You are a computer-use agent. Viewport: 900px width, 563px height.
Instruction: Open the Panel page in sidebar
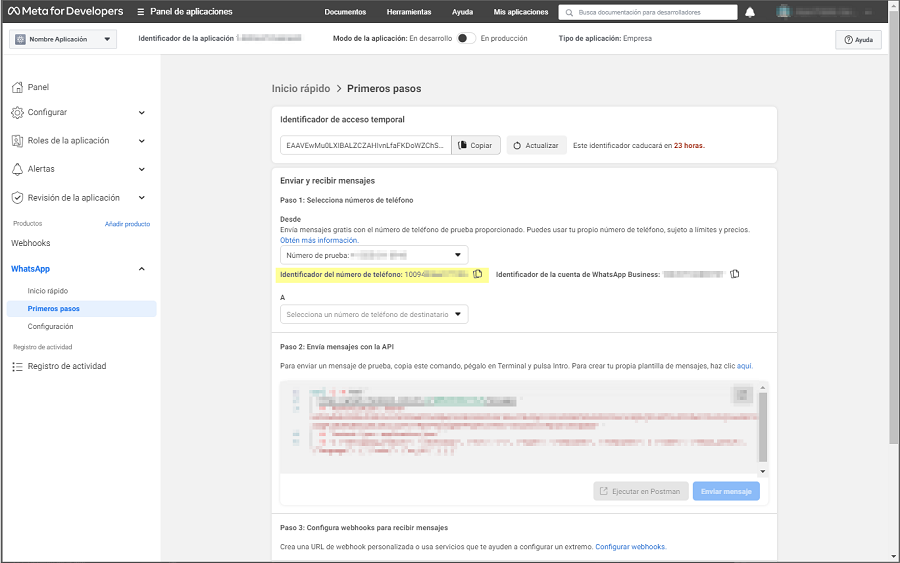38,87
